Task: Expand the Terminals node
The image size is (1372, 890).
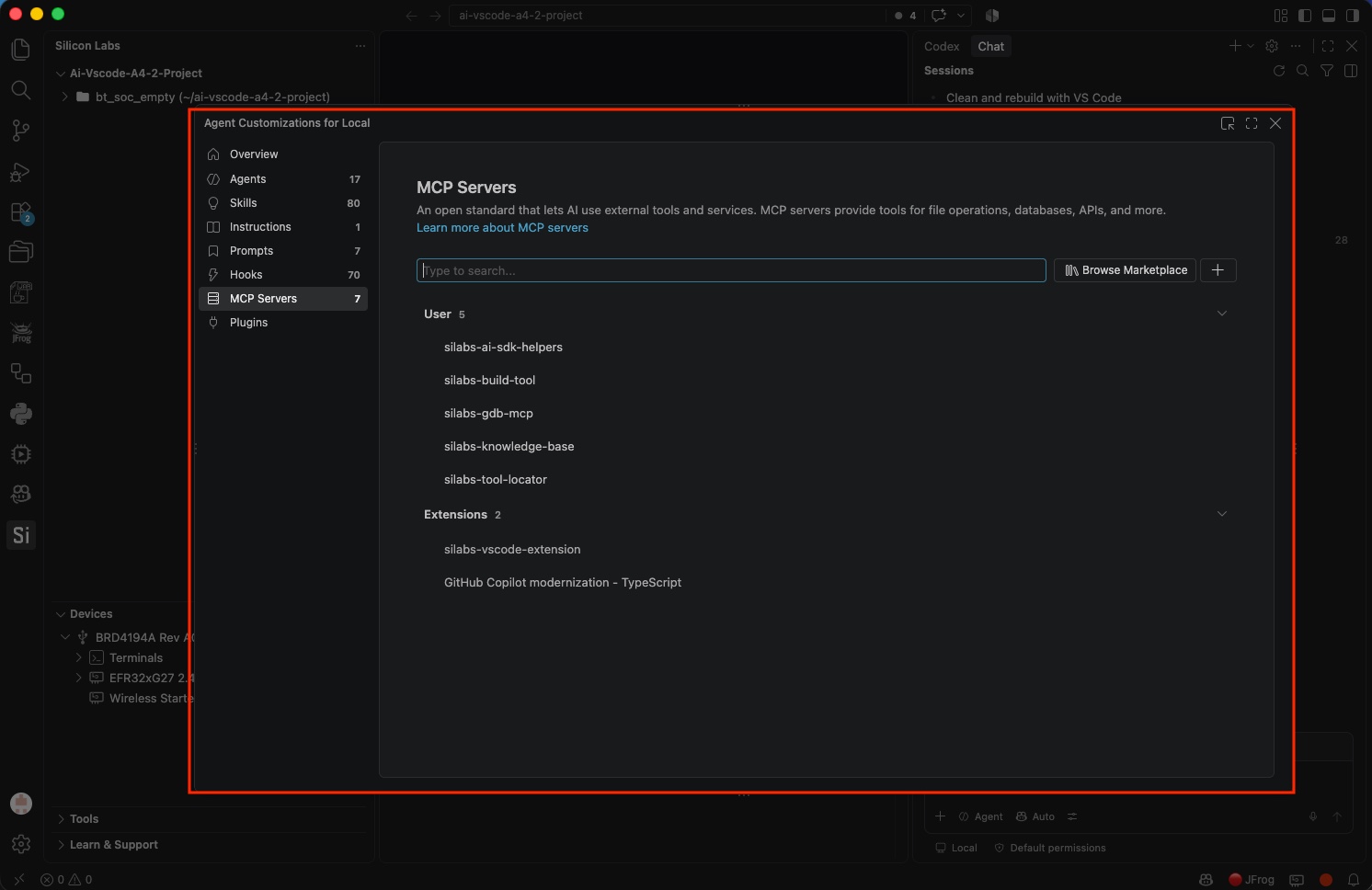Action: (79, 658)
